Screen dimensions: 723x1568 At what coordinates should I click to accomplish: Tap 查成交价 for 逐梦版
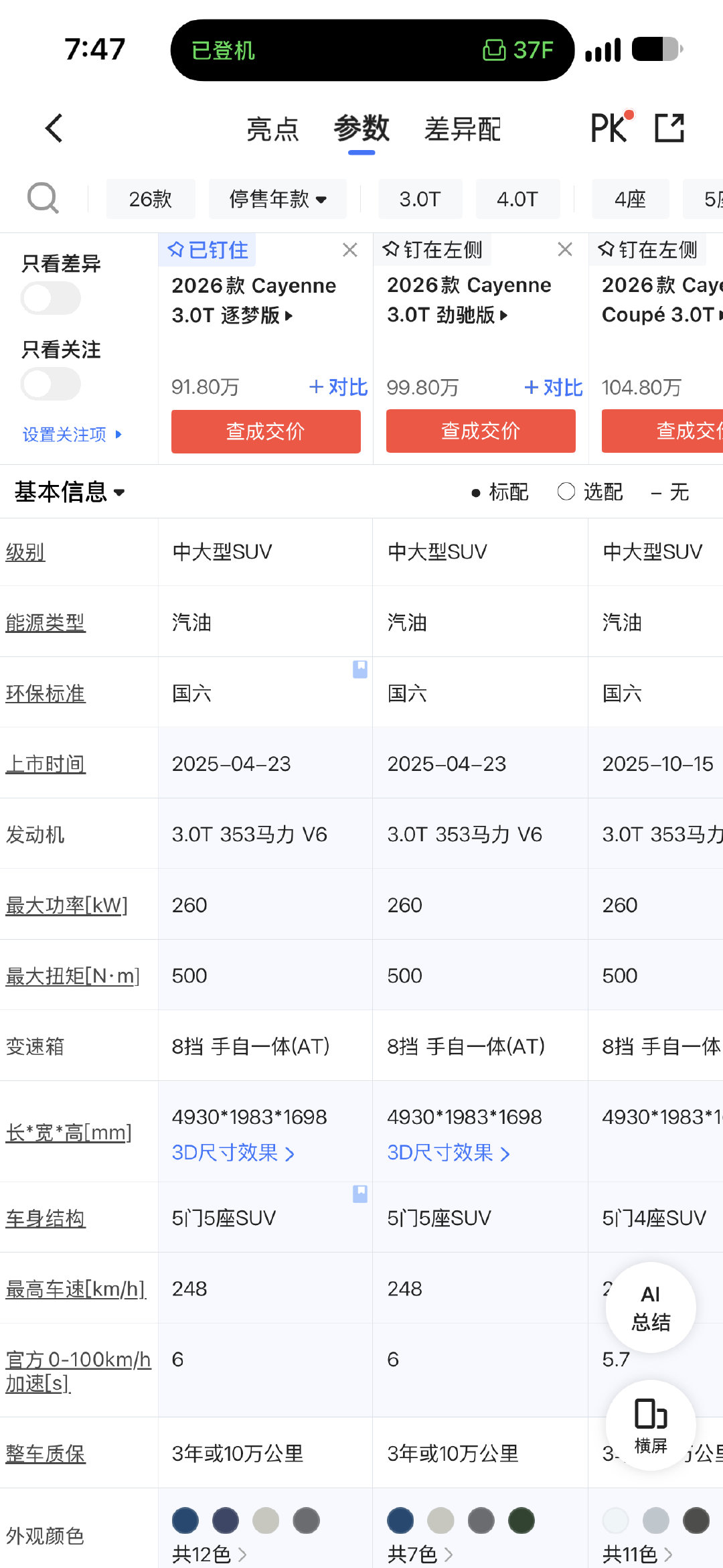point(266,431)
